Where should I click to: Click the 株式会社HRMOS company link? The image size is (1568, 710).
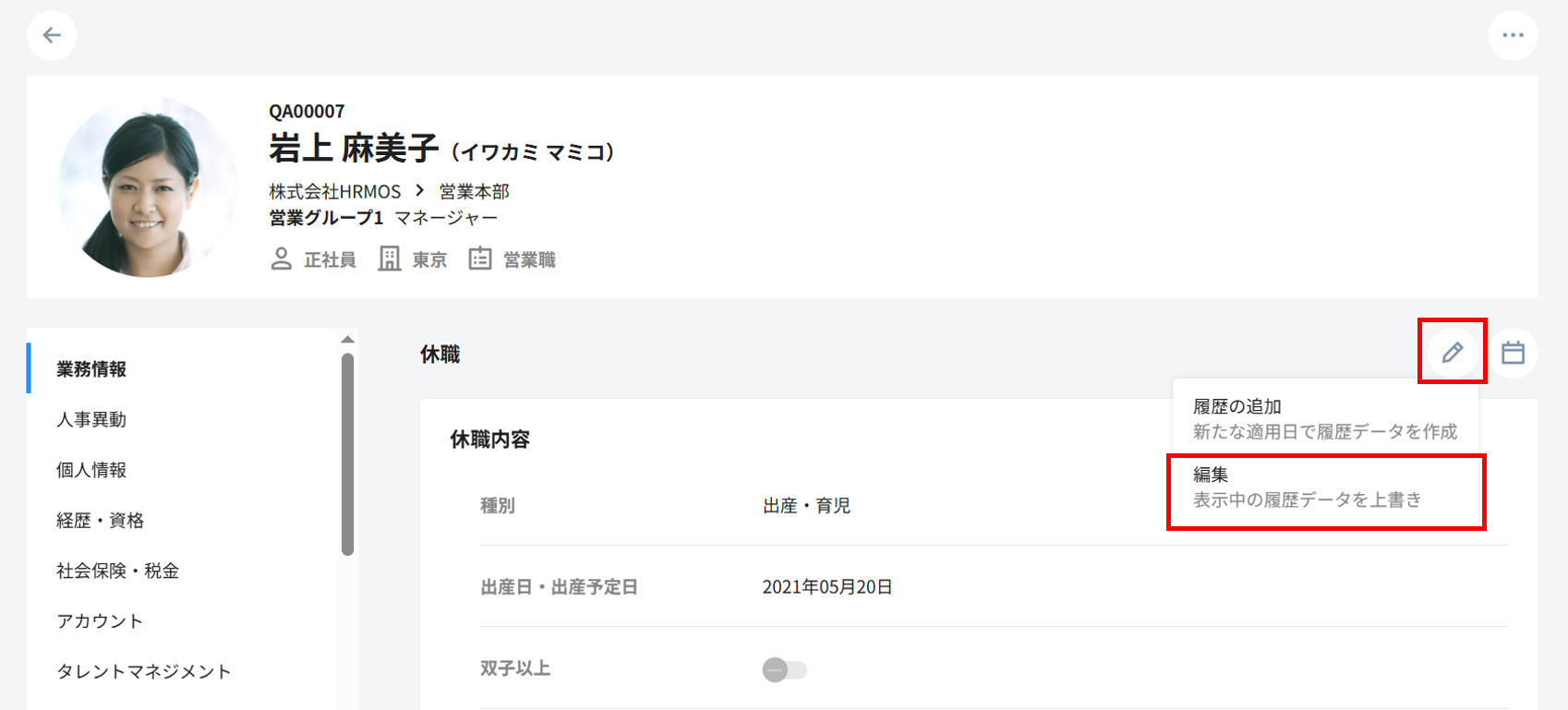(334, 192)
